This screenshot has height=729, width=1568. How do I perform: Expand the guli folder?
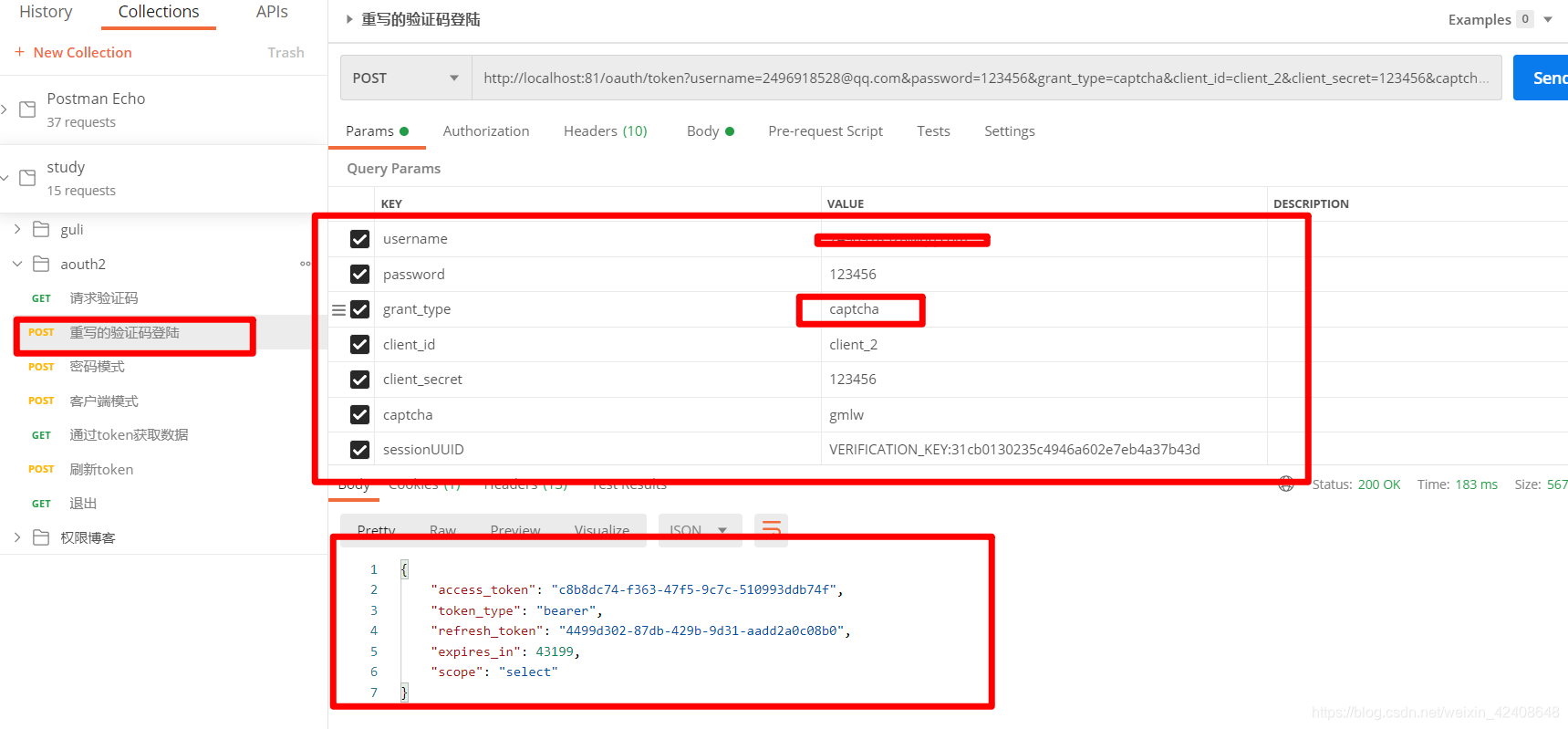[17, 229]
